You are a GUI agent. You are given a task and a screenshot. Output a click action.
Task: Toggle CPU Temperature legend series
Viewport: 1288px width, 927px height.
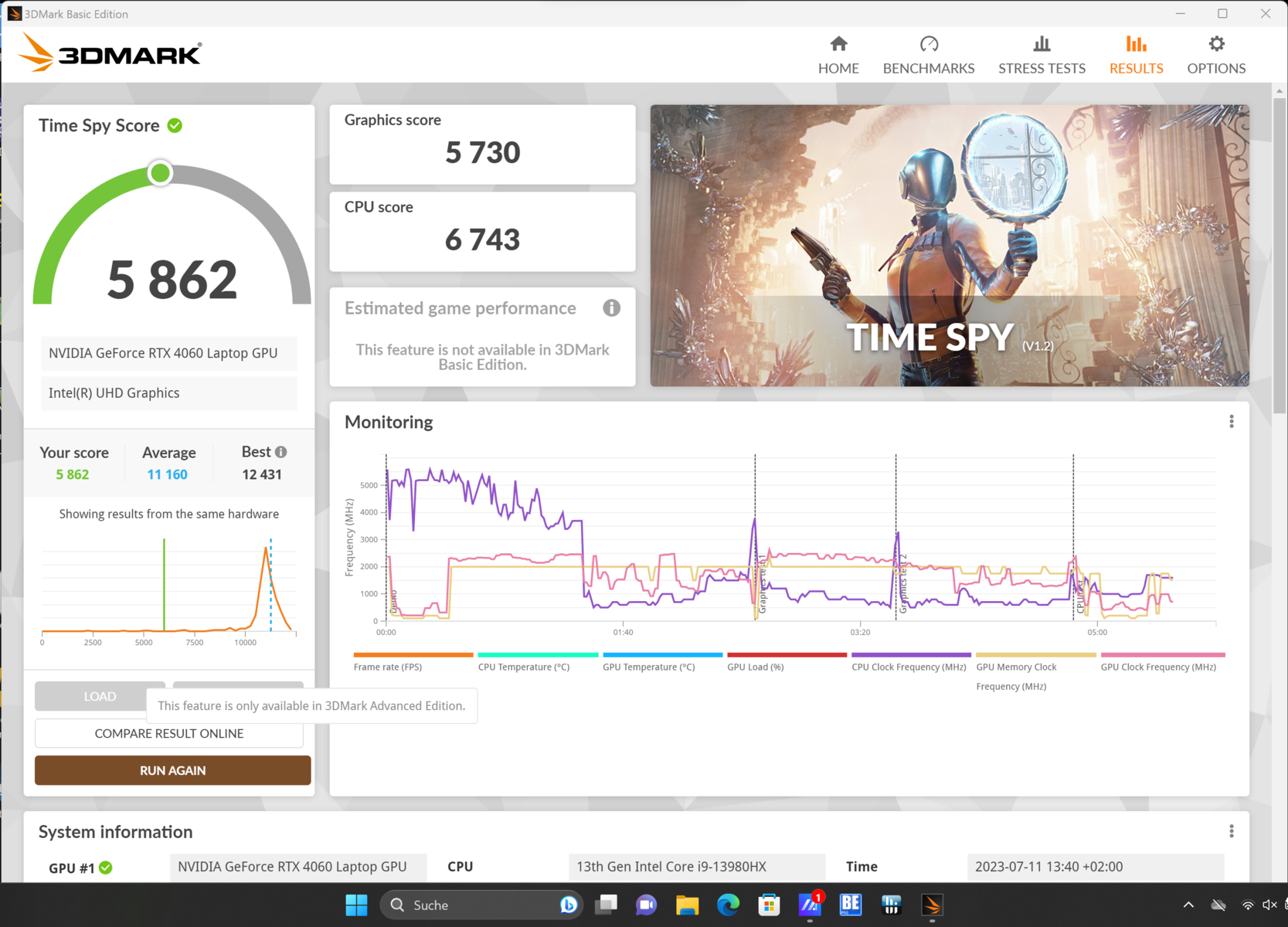[x=538, y=661]
